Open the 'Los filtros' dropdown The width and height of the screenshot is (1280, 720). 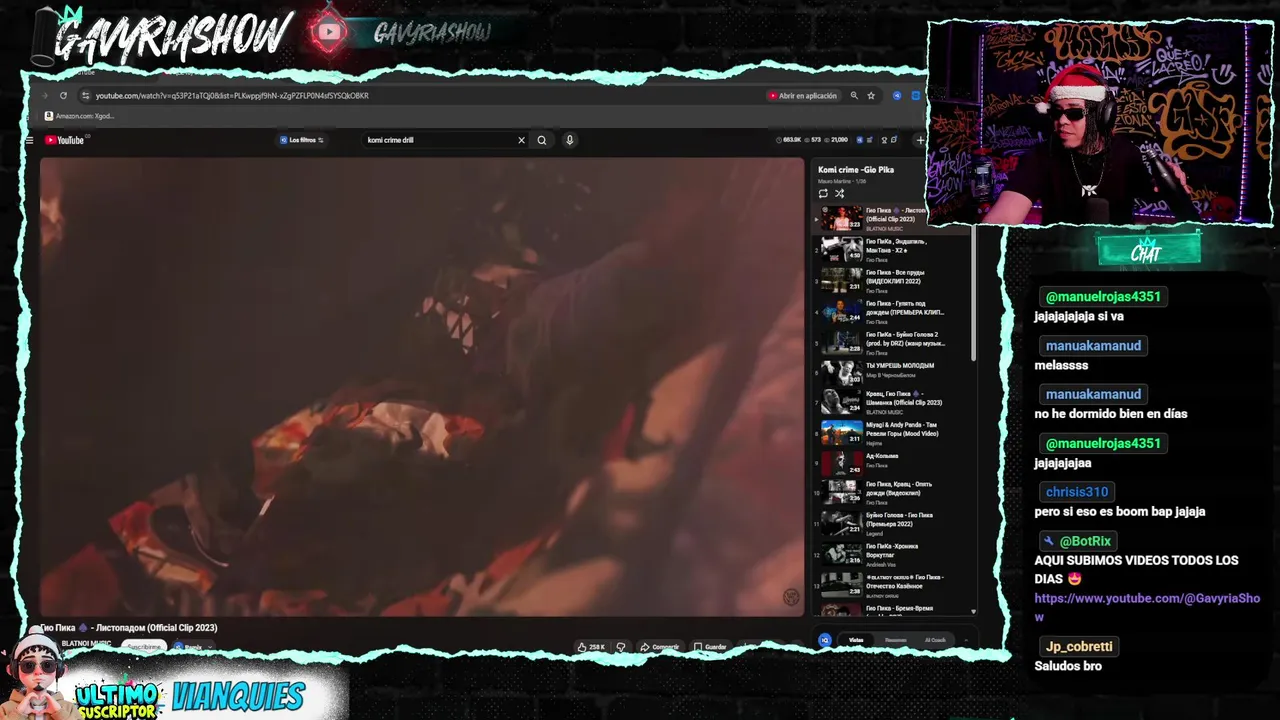tap(302, 140)
